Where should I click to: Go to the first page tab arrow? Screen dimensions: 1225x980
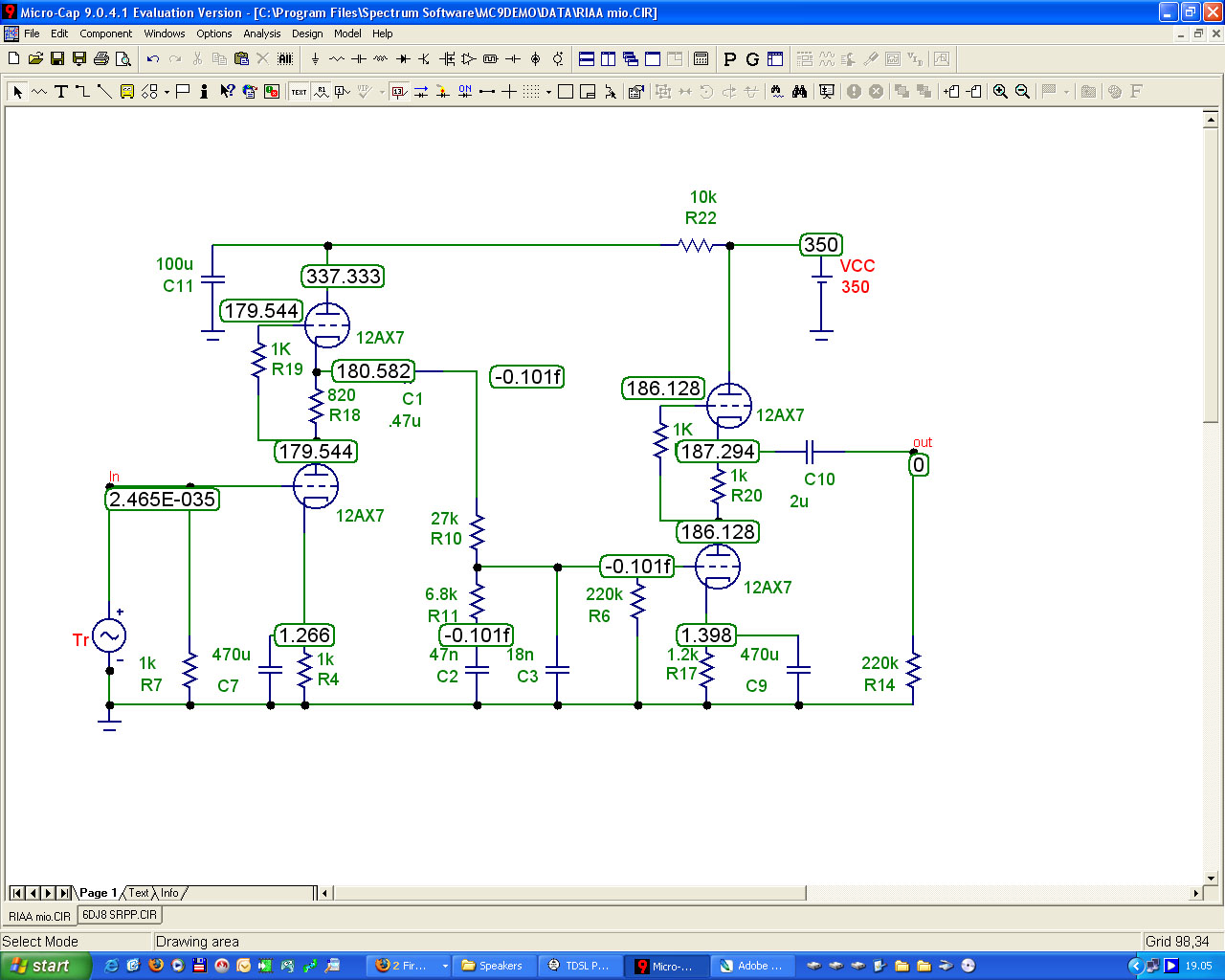pyautogui.click(x=16, y=893)
